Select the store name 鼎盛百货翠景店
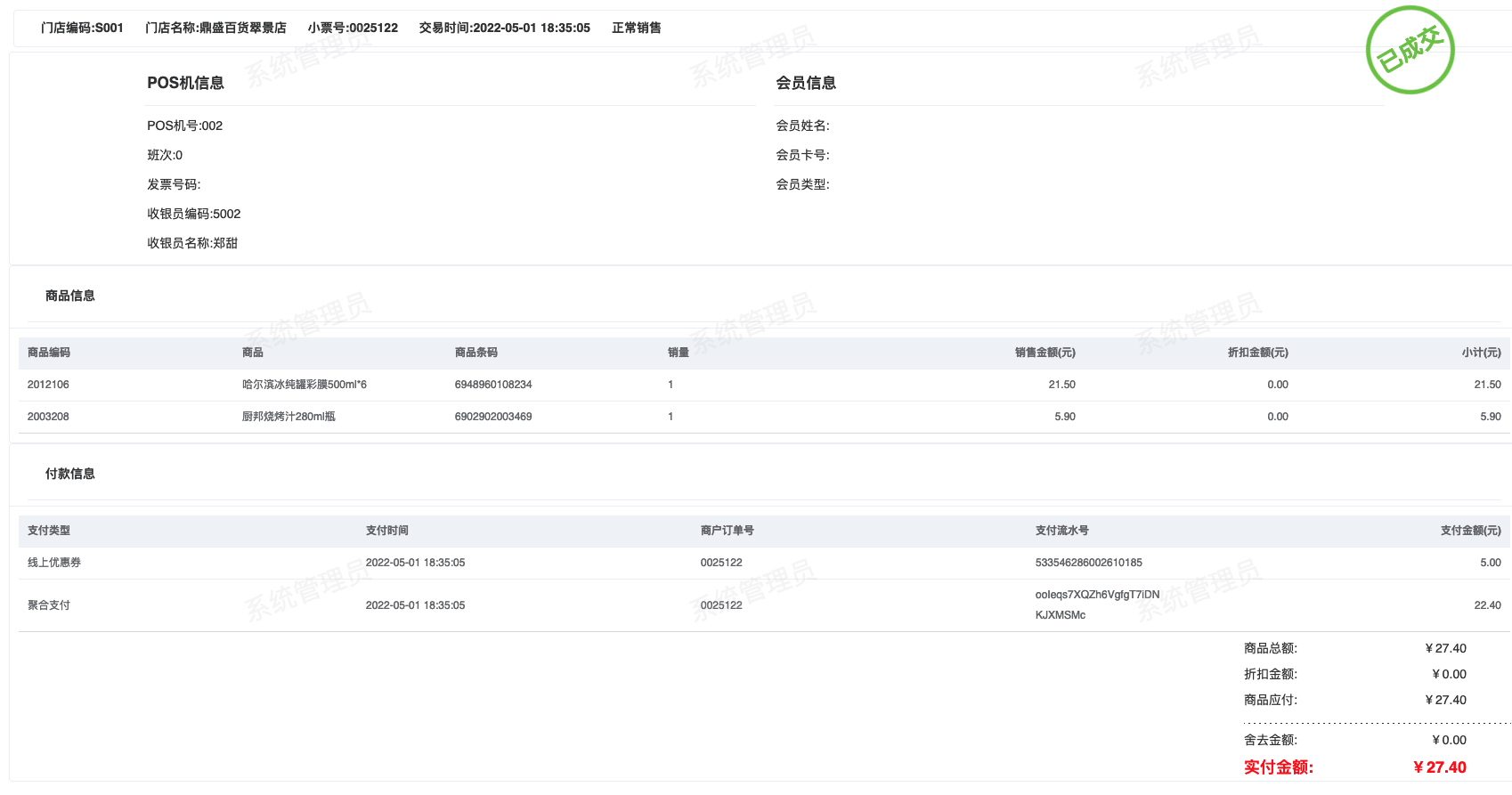Screen dimensions: 1512x795 (x=216, y=28)
